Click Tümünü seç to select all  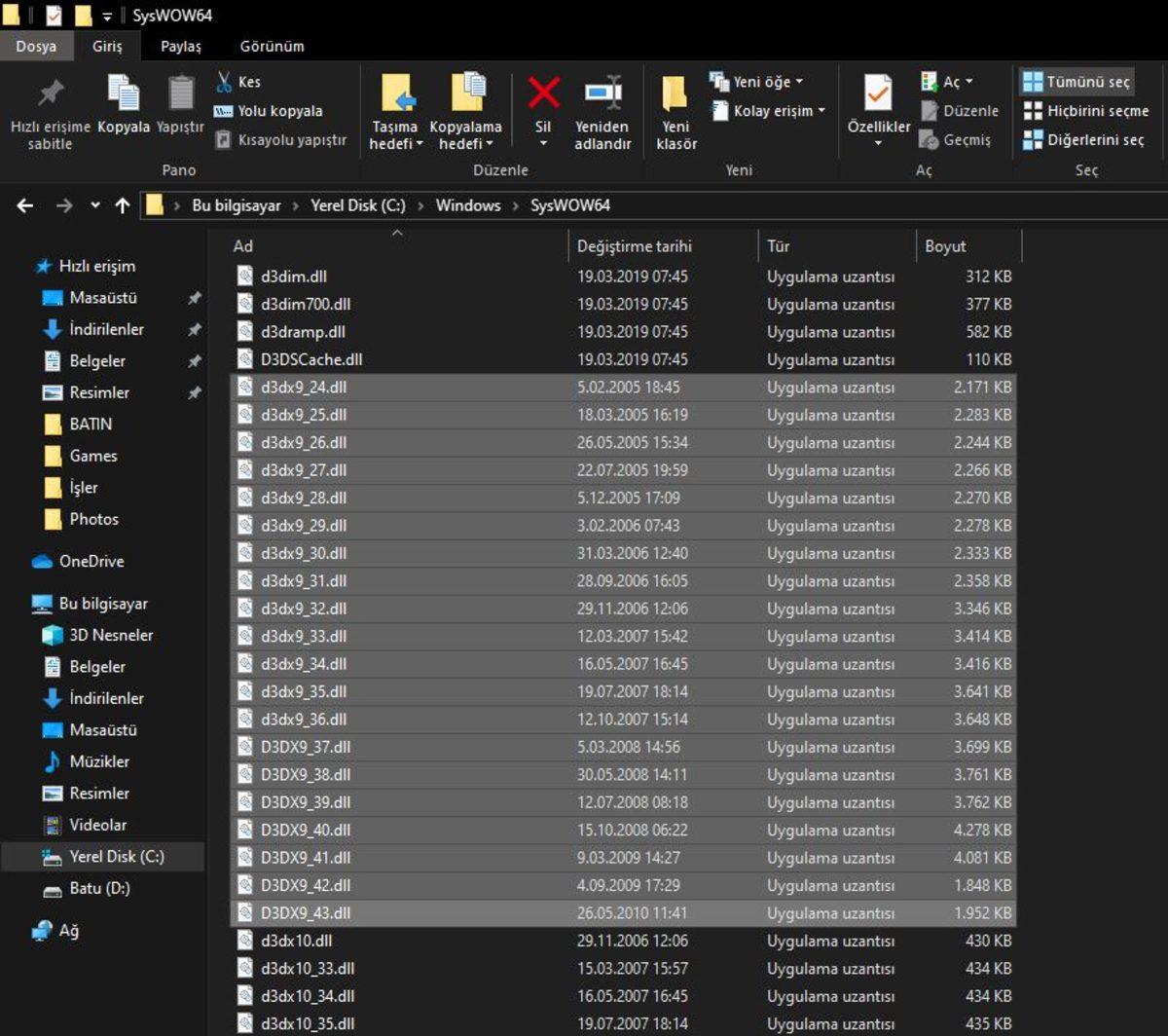click(x=1077, y=82)
